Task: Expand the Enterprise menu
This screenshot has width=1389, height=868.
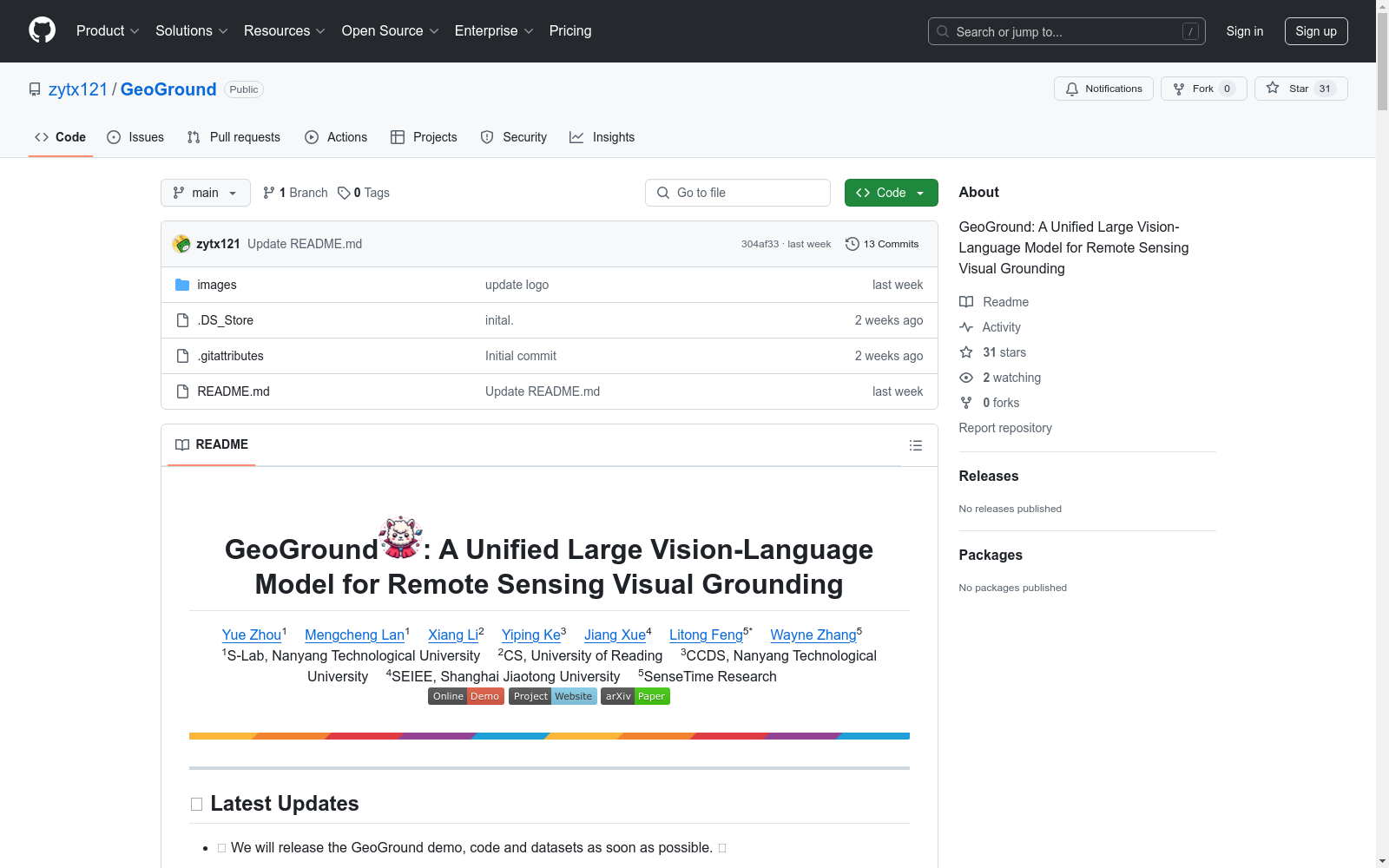Action: (x=494, y=31)
